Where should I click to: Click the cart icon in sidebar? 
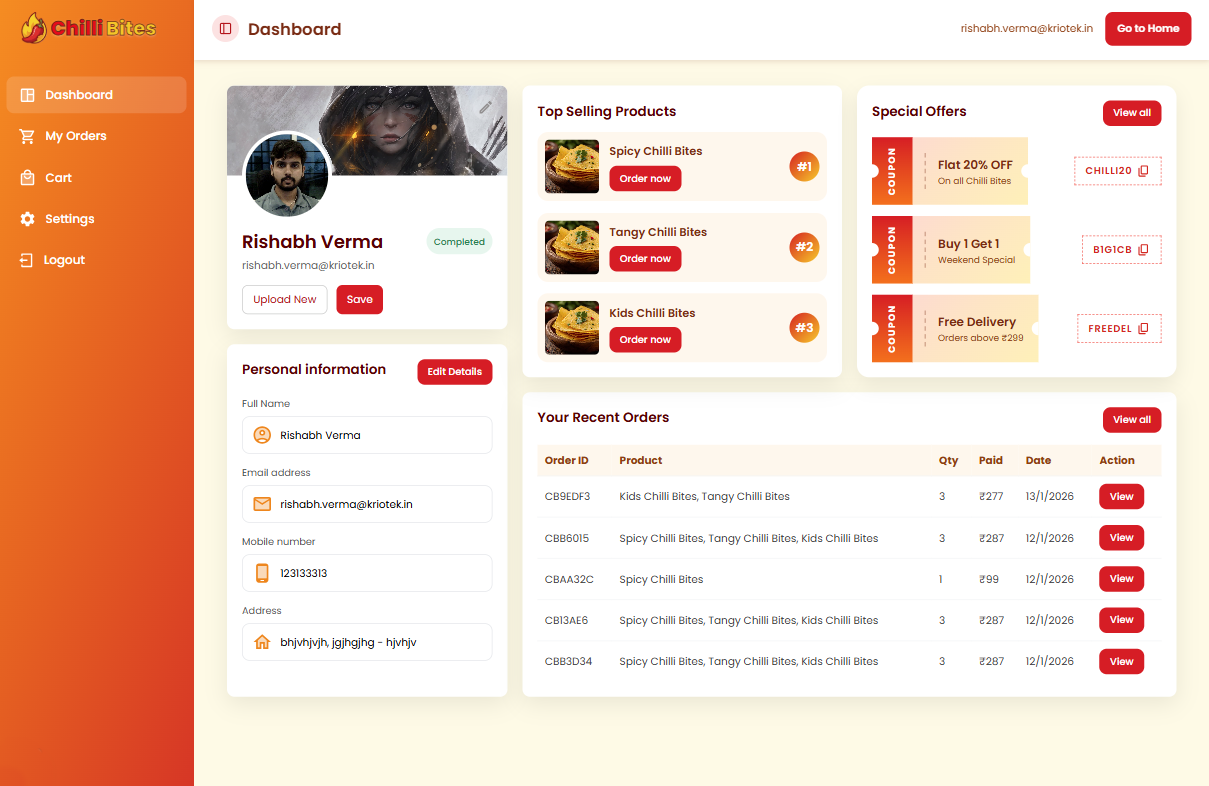[x=27, y=178]
